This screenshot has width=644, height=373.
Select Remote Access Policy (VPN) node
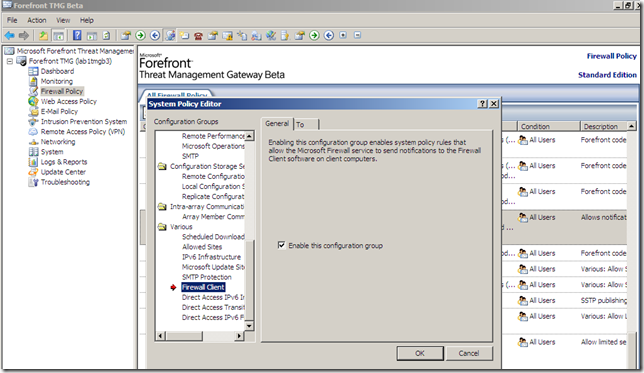tap(83, 131)
